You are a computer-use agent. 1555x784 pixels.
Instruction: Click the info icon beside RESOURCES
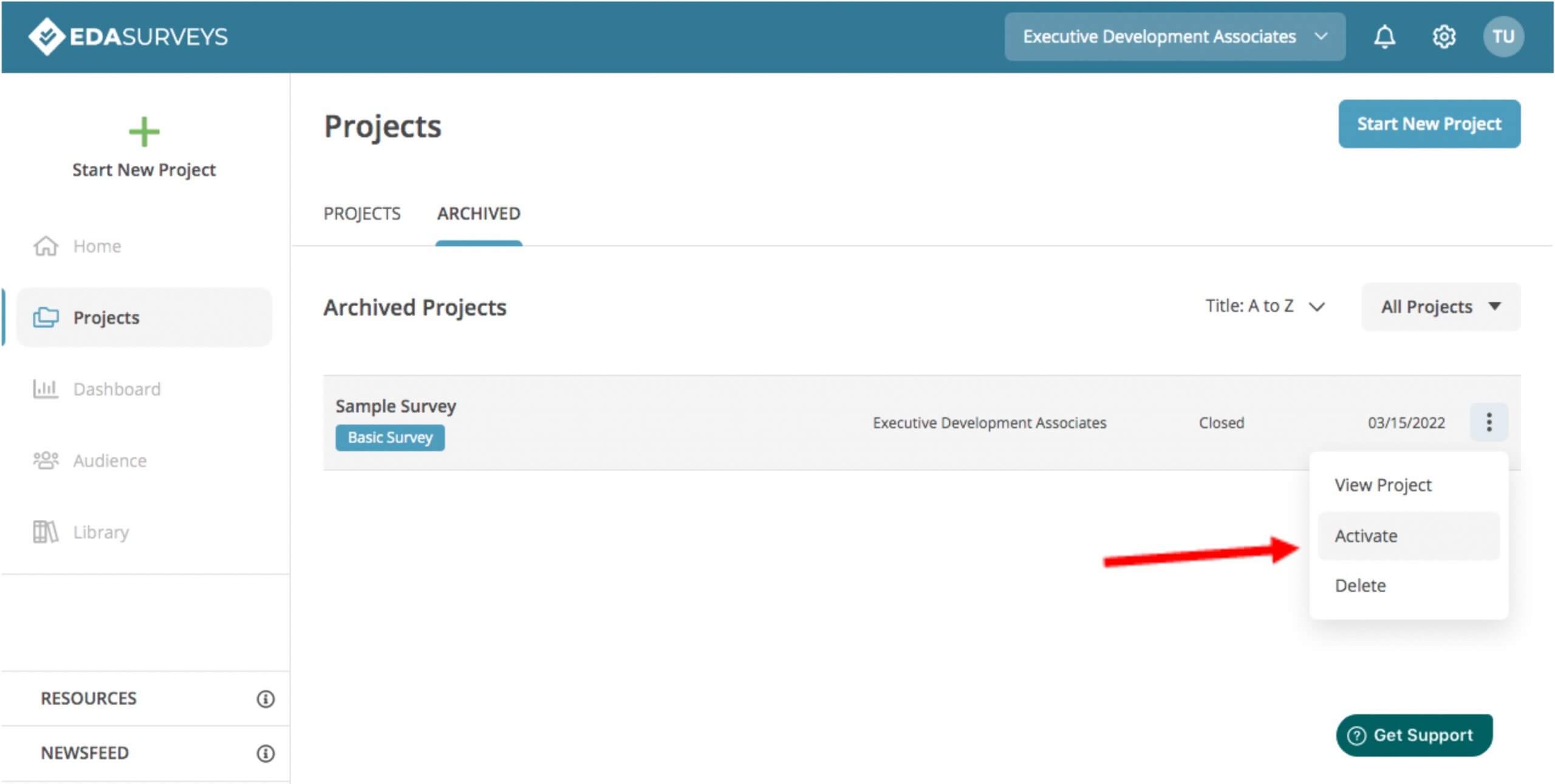pyautogui.click(x=265, y=699)
